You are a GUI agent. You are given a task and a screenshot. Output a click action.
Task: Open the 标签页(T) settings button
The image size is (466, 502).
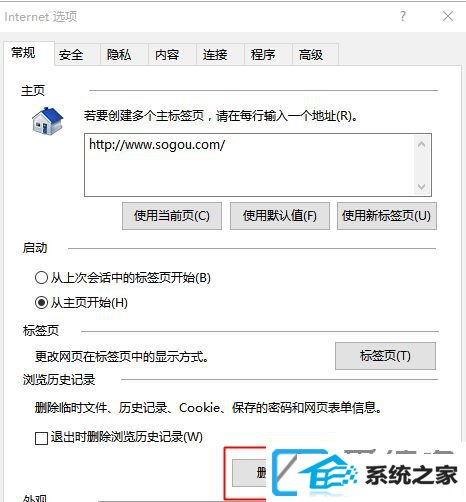(385, 356)
